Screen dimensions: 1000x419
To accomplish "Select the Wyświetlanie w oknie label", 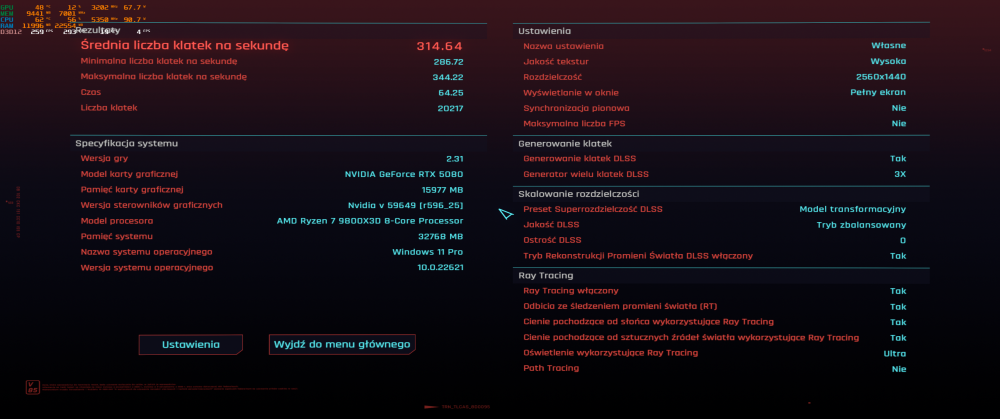I will 571,92.
